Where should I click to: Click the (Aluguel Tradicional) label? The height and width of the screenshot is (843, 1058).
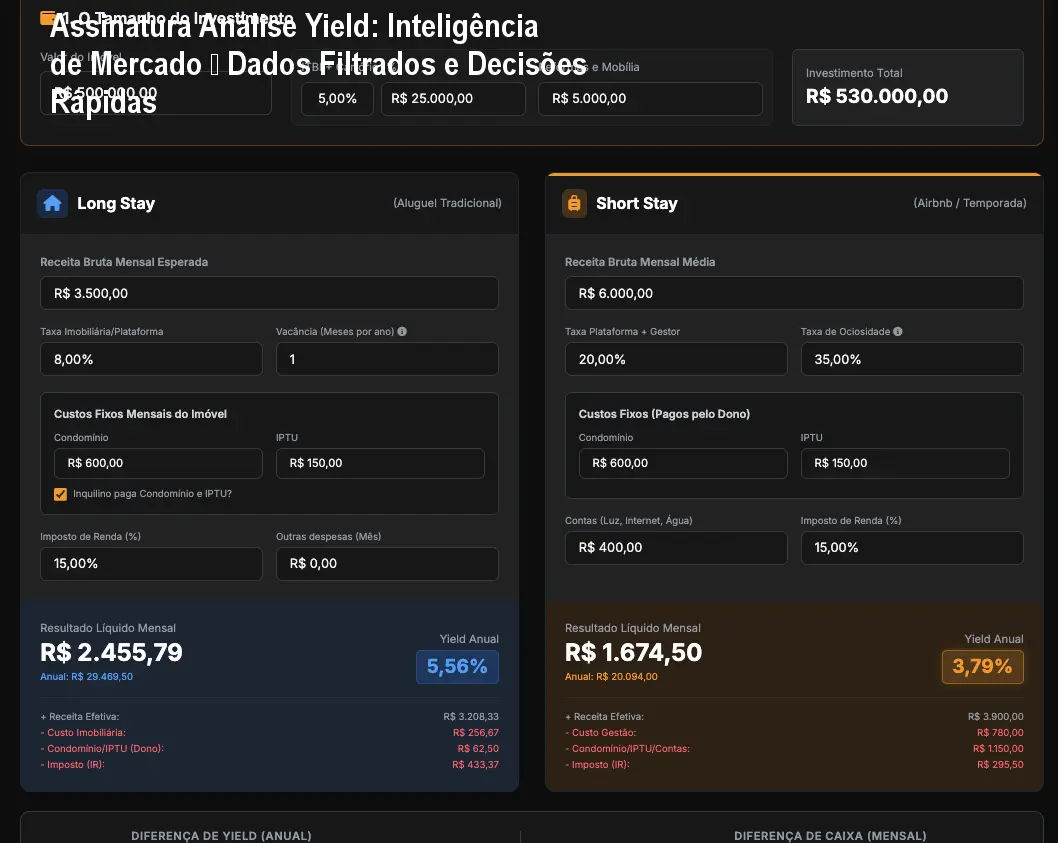(447, 203)
